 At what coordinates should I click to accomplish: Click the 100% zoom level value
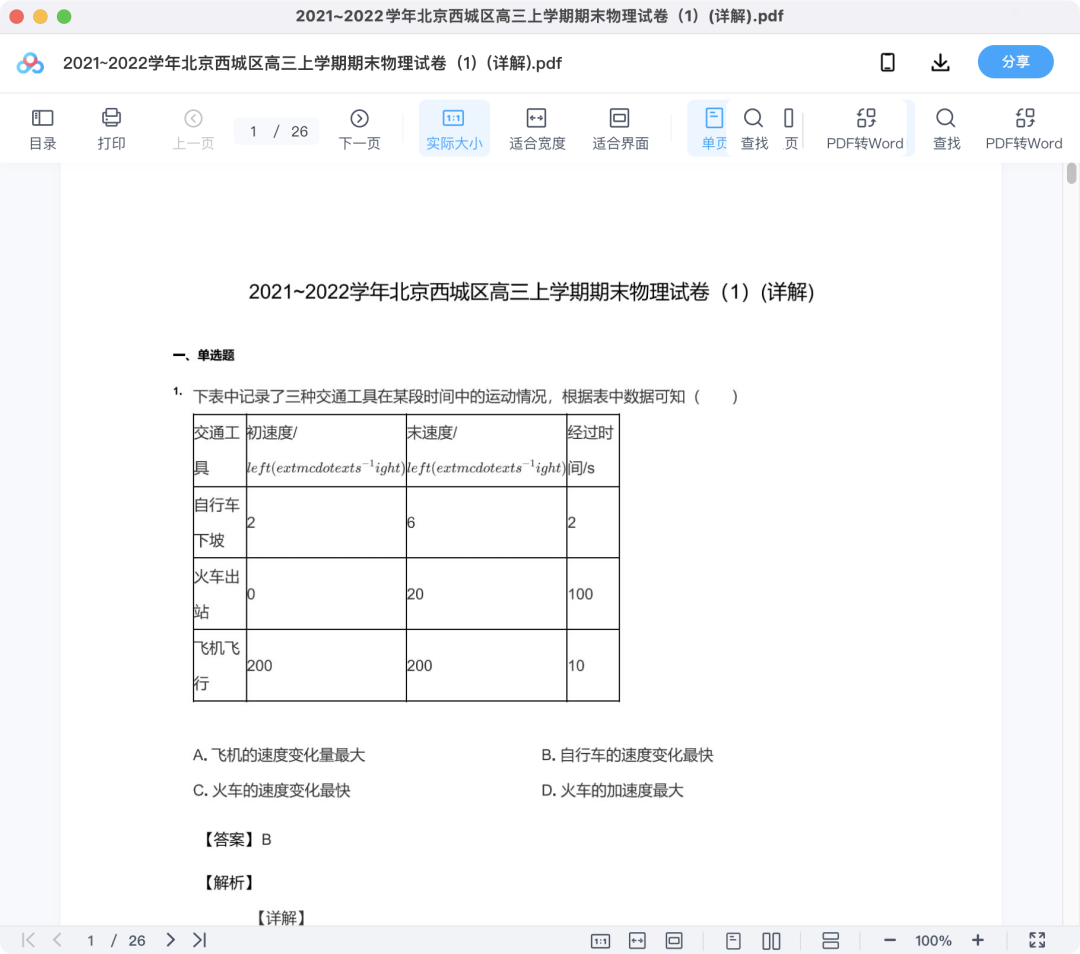pos(933,940)
